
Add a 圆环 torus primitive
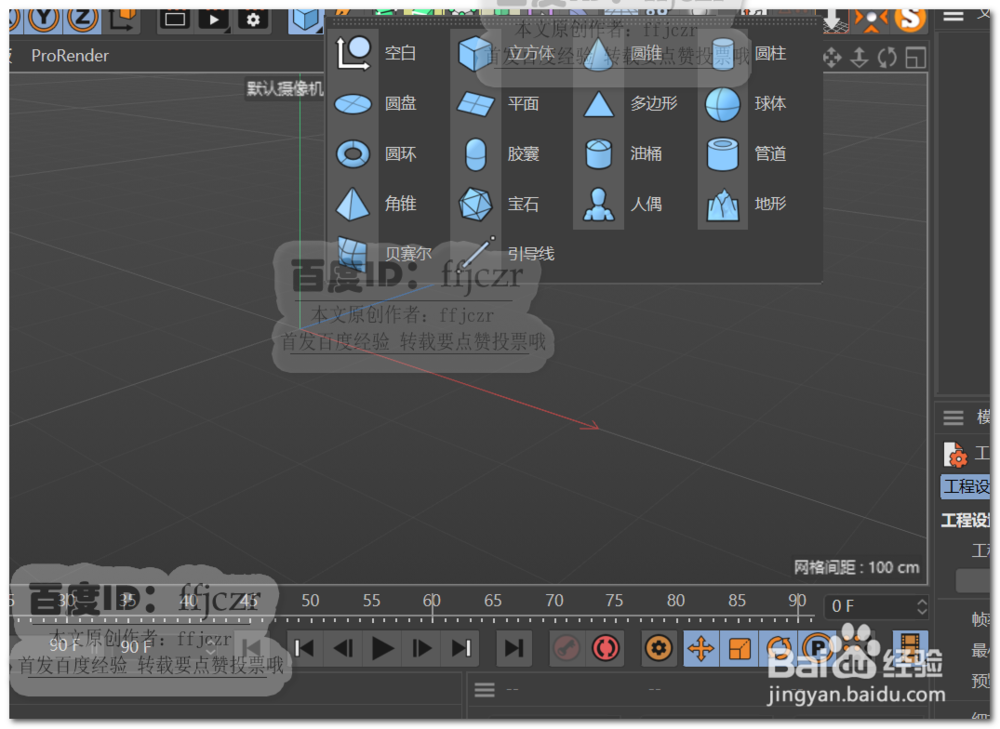353,154
